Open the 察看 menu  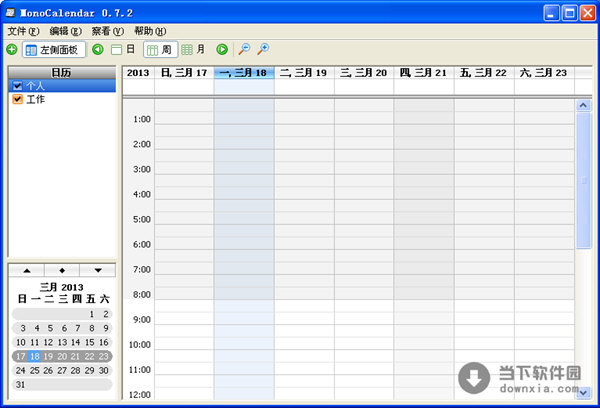click(107, 31)
